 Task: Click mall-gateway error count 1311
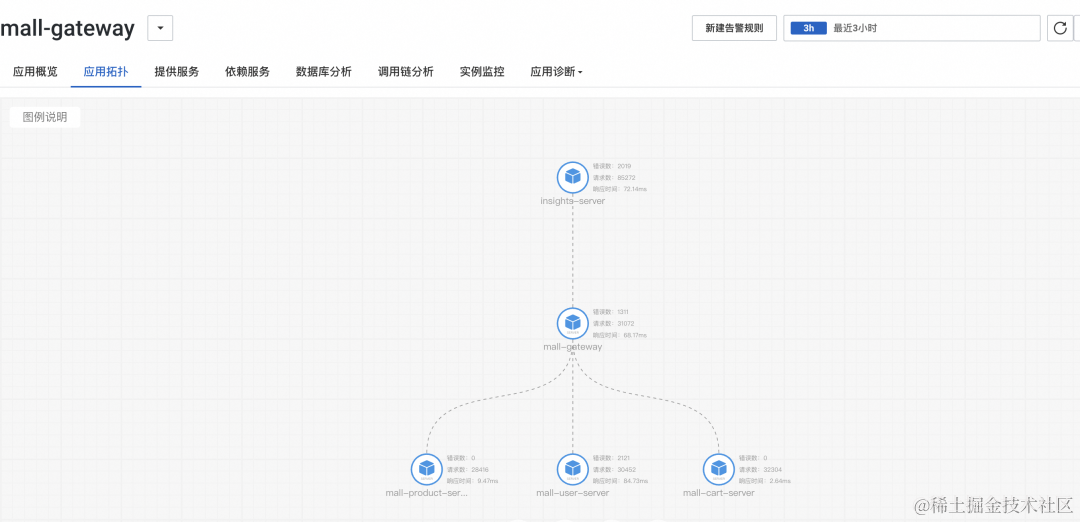click(611, 312)
